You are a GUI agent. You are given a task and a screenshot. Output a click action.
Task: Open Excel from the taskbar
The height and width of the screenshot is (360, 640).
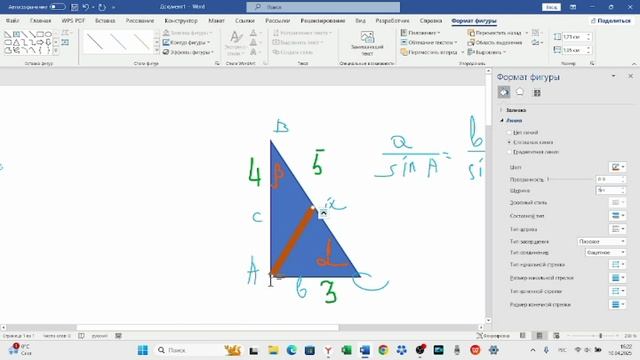346,350
